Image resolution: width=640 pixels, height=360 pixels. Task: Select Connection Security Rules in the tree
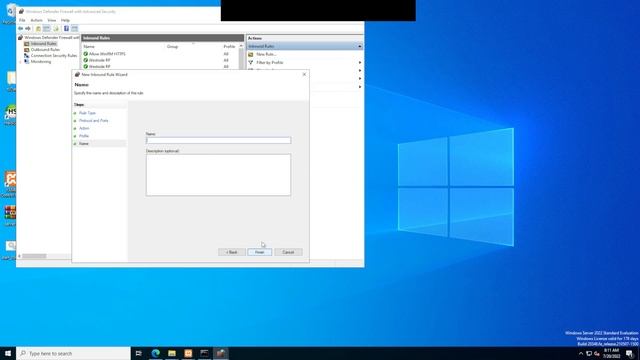[54, 56]
